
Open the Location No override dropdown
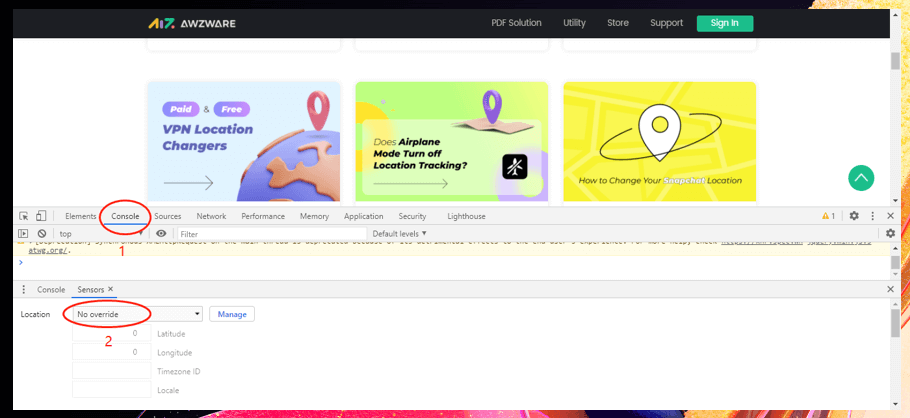(138, 314)
